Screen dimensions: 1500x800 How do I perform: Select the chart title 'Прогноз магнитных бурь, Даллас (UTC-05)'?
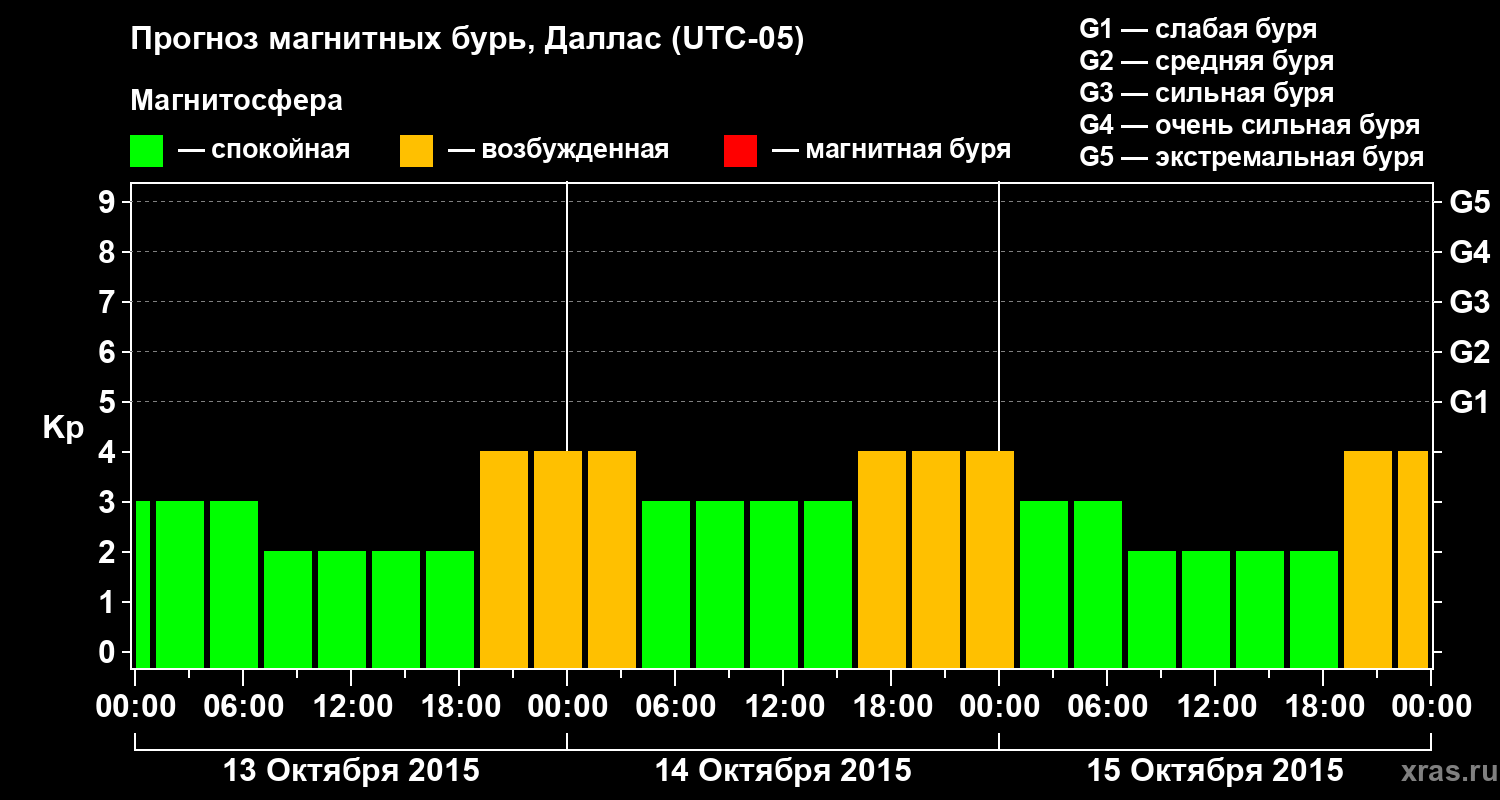click(467, 40)
